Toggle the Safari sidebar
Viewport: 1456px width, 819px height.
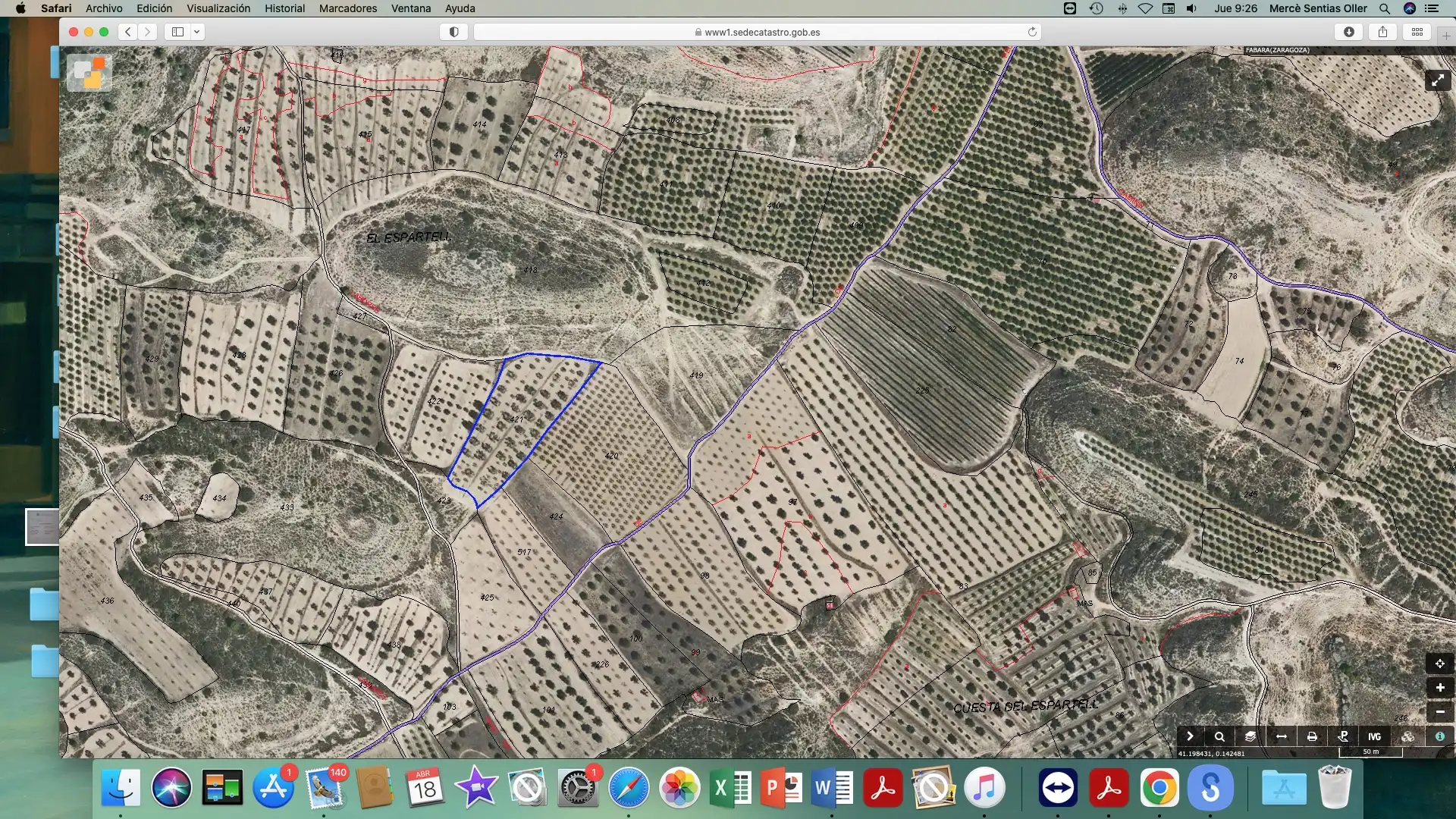point(178,32)
